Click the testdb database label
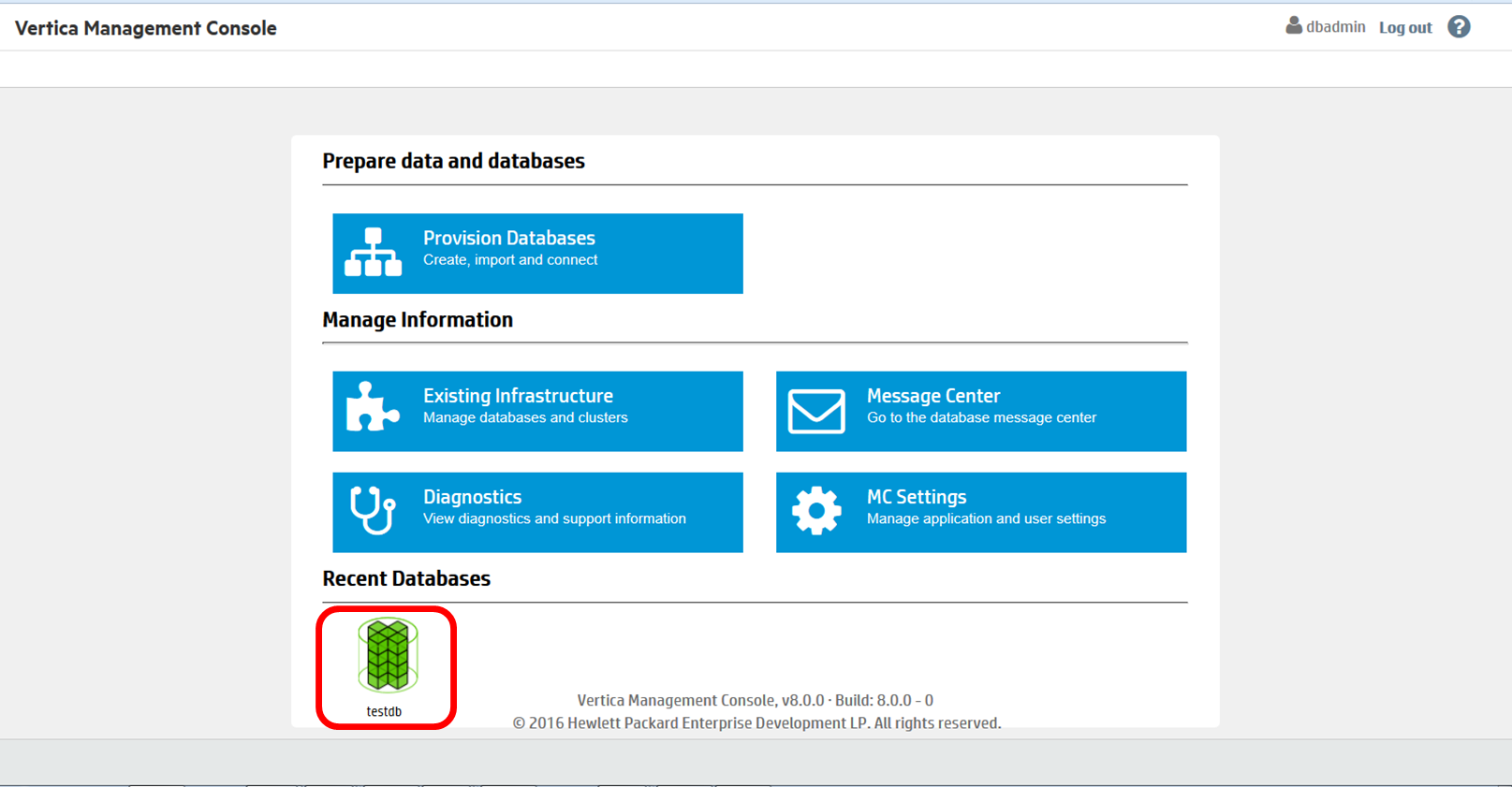Screen dimensions: 1512x787 click(384, 711)
